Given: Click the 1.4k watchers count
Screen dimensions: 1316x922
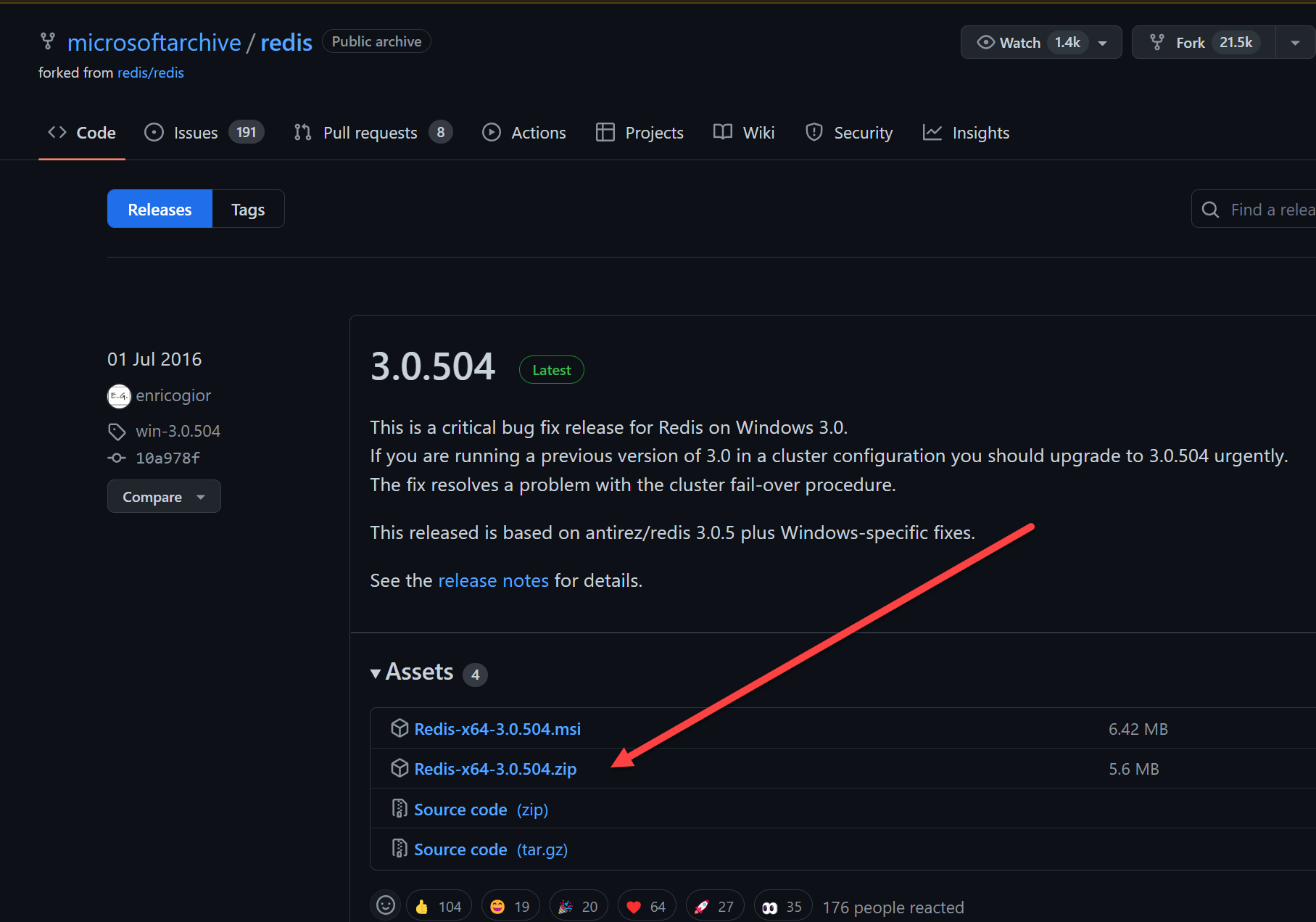Looking at the screenshot, I should click(x=1067, y=43).
